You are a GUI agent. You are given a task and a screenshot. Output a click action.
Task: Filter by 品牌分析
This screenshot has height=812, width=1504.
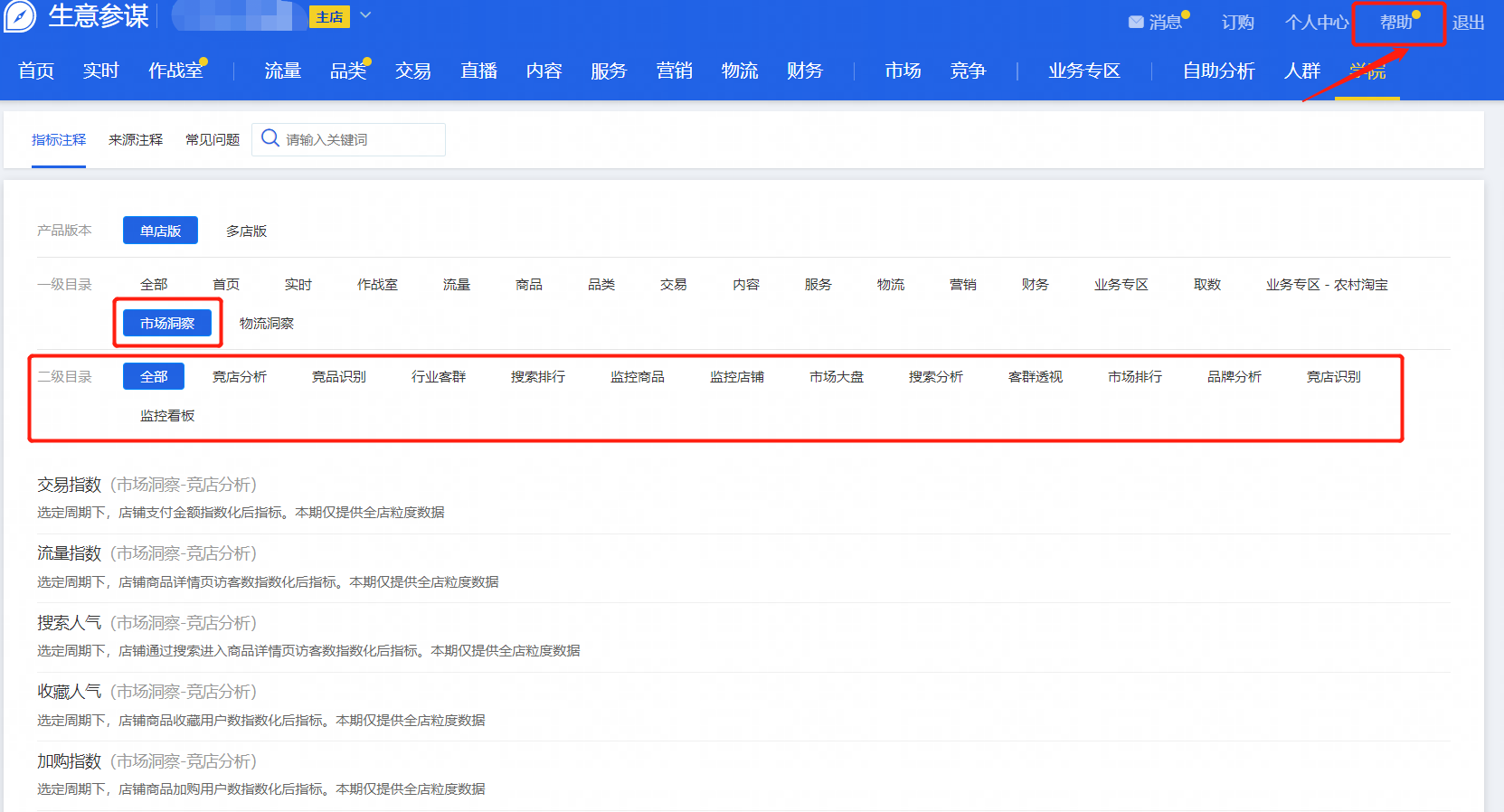(1234, 376)
